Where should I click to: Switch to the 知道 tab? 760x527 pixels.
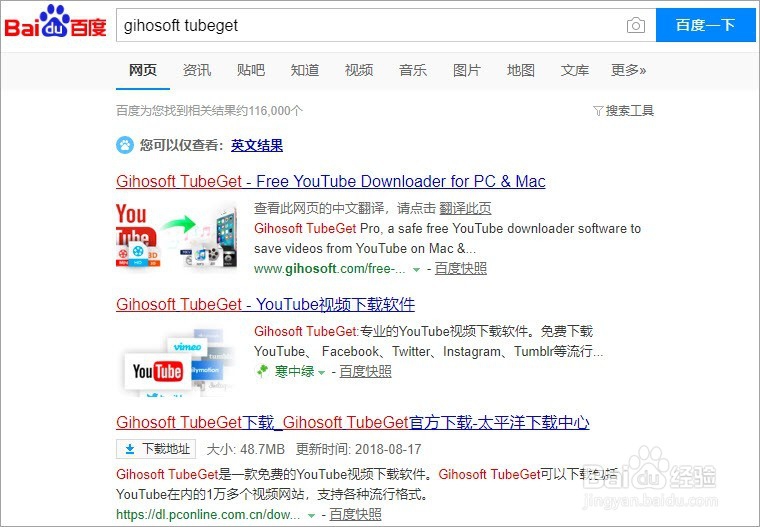tap(305, 70)
